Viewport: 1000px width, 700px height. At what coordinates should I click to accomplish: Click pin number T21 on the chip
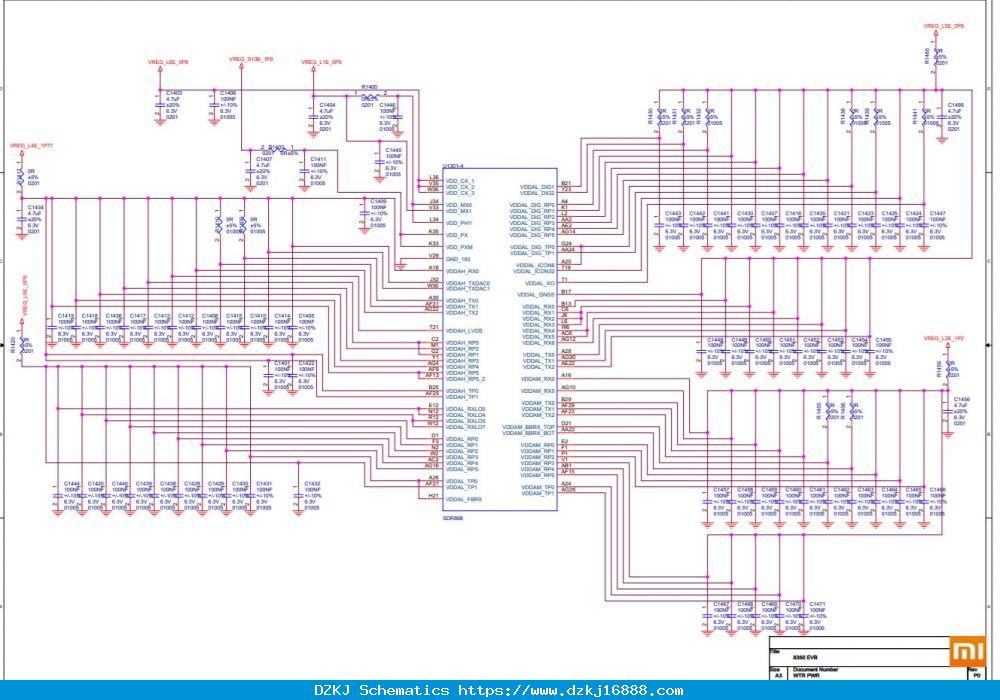434,328
